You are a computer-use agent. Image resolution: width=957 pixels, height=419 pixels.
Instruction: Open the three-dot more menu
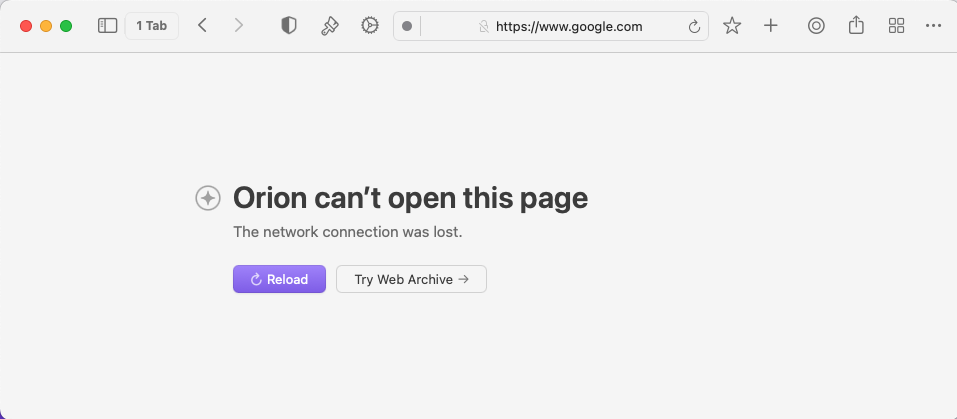[933, 26]
